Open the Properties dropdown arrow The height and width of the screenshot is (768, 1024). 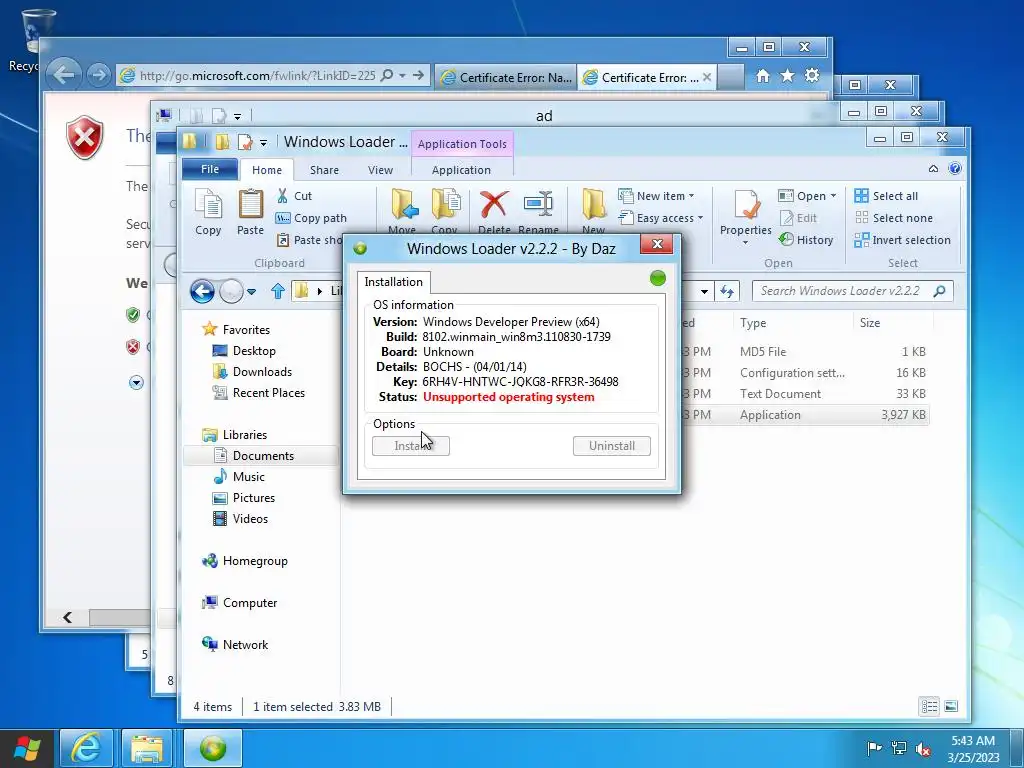[x=745, y=243]
